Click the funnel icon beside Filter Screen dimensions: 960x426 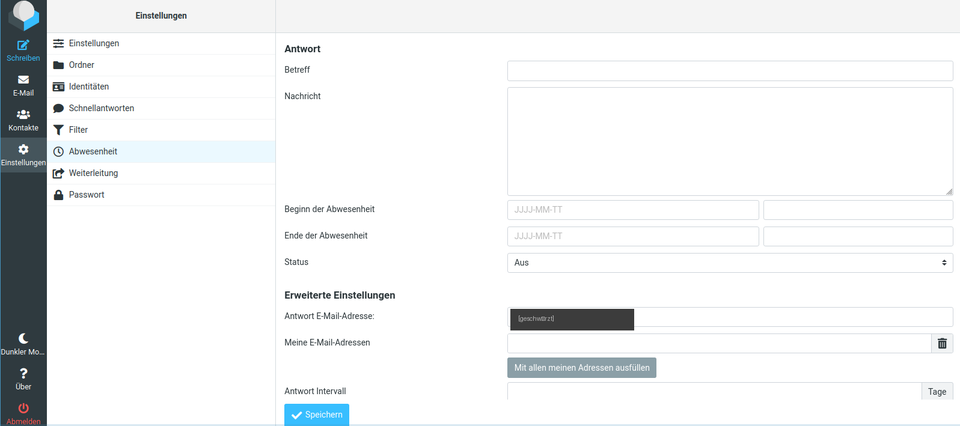(x=59, y=130)
